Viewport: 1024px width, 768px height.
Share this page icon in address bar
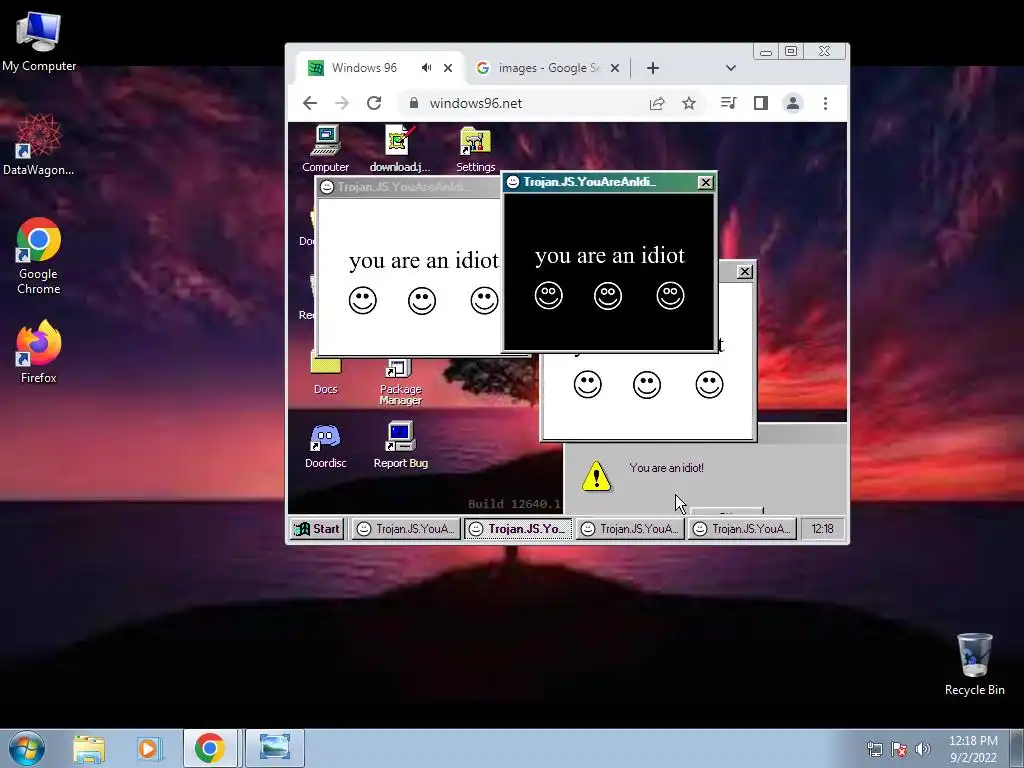tap(657, 103)
